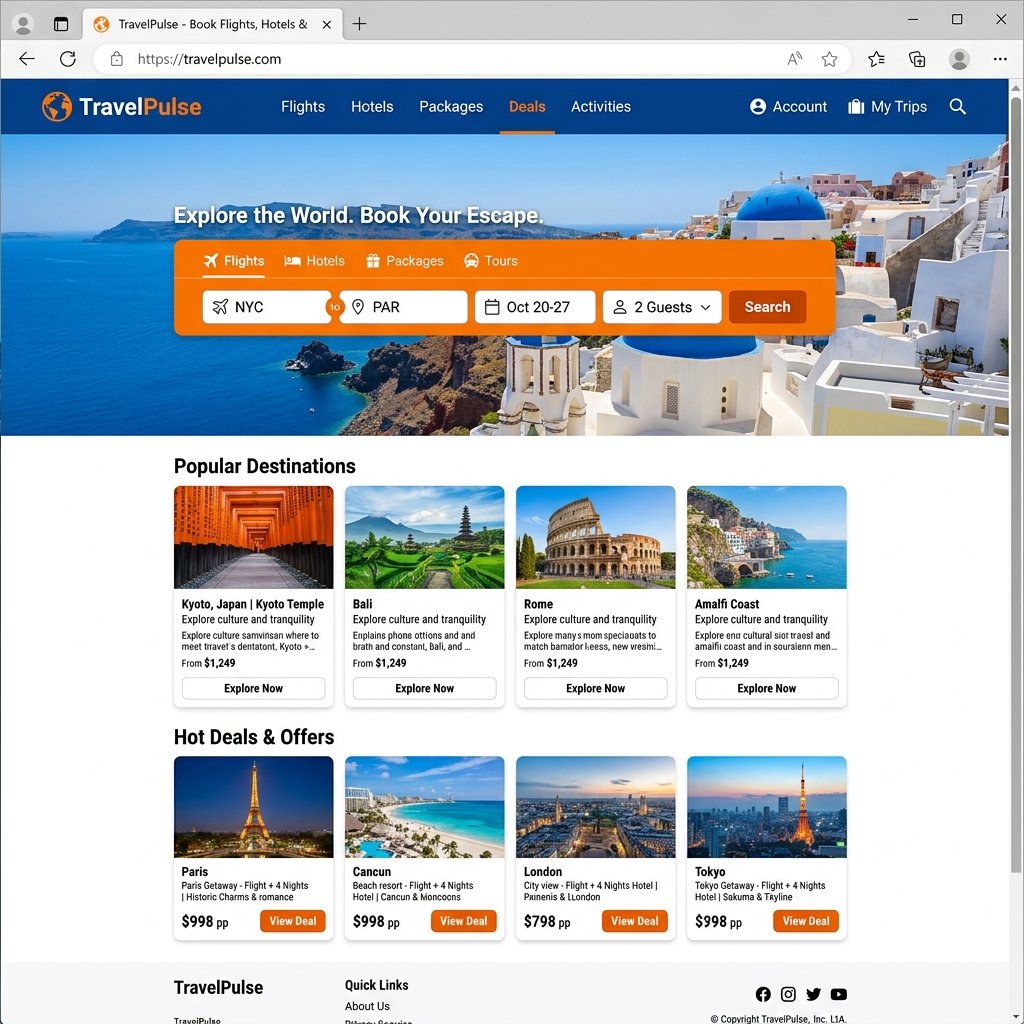The image size is (1024, 1024).
Task: Click View Deal for Paris
Action: click(293, 921)
